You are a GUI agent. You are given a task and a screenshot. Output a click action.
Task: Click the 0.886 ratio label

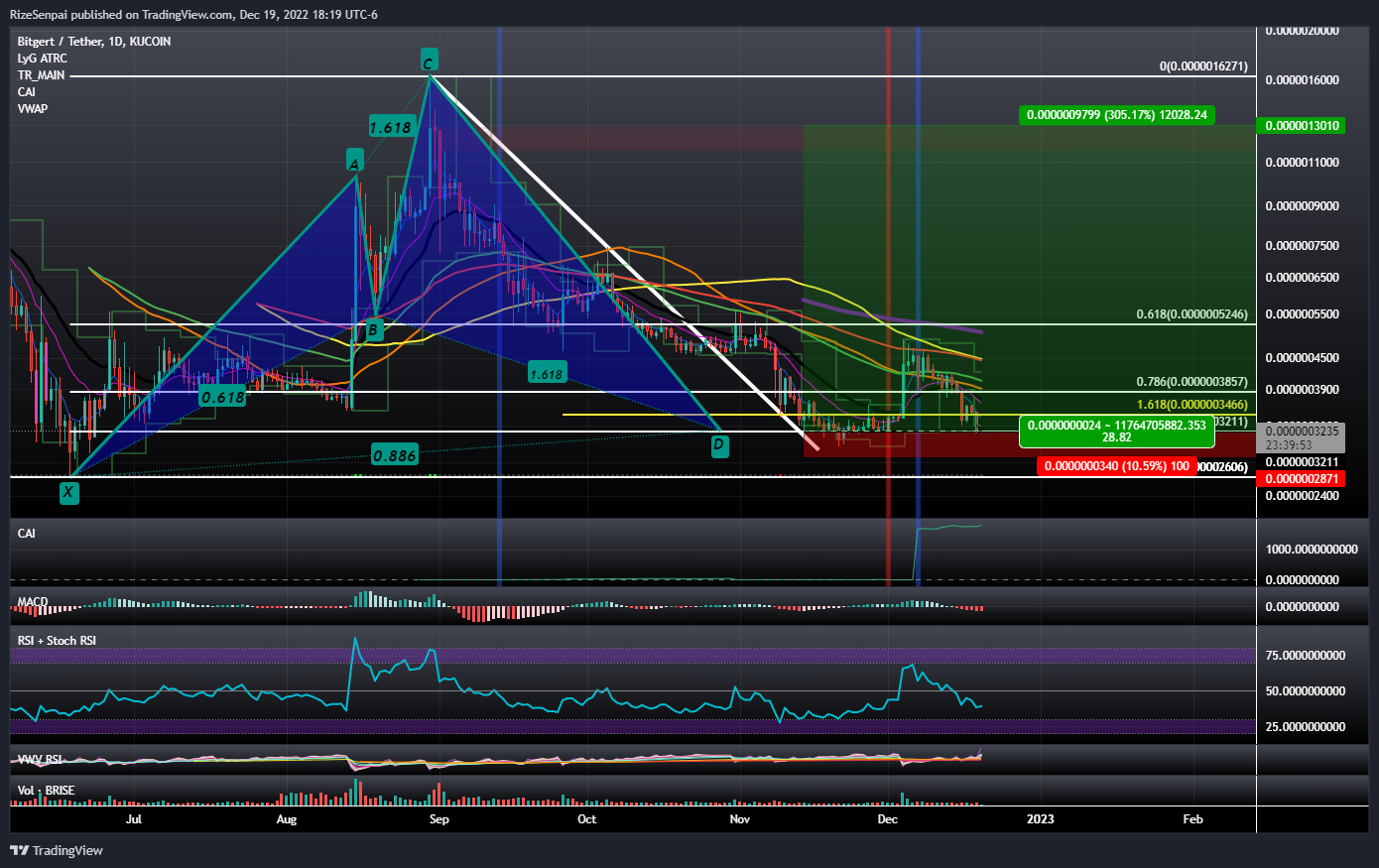pyautogui.click(x=394, y=455)
